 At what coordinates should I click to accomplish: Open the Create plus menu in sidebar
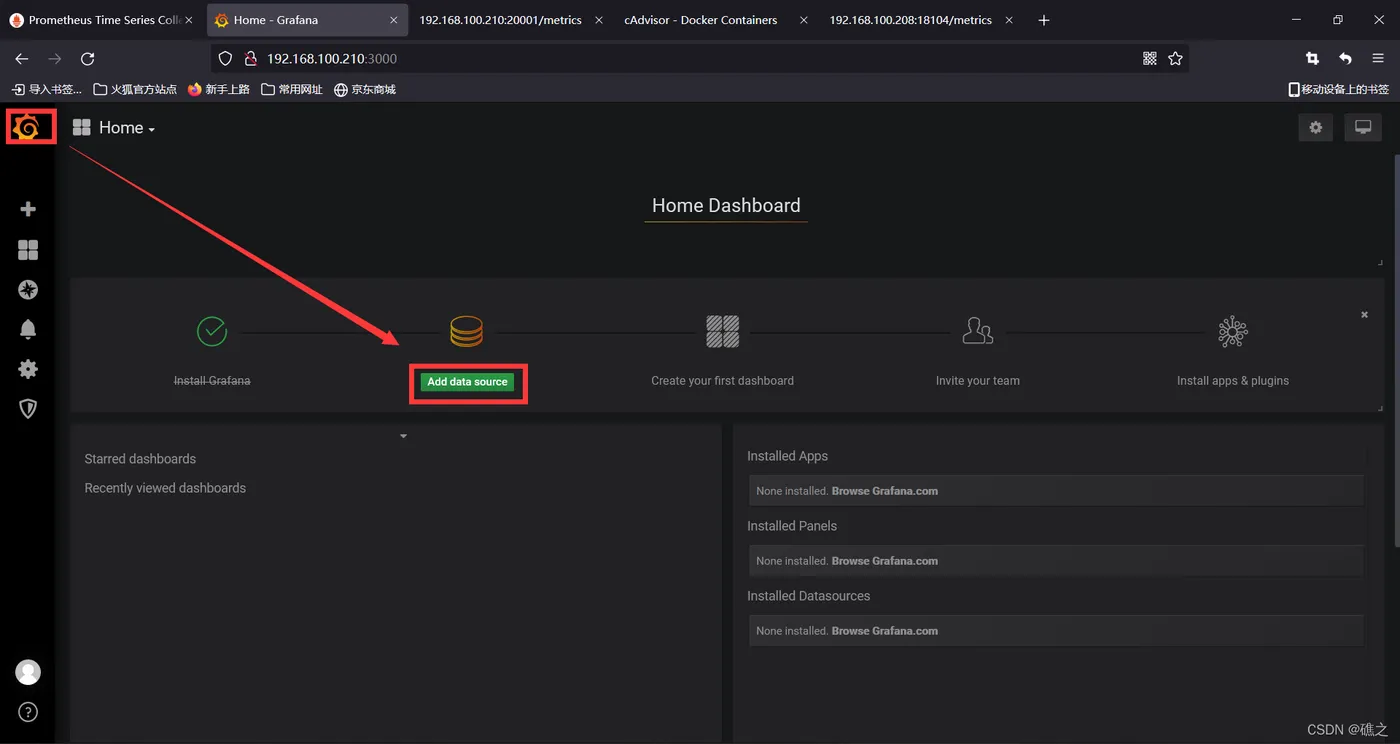(x=28, y=209)
